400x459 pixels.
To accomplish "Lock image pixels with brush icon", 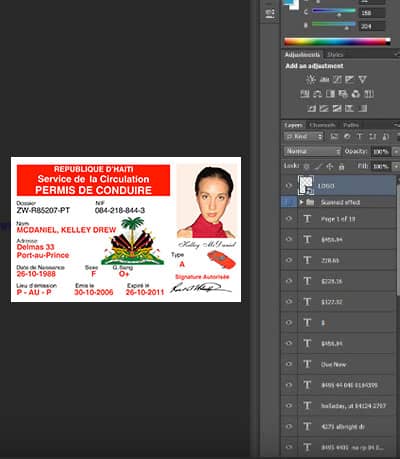I will [318, 166].
